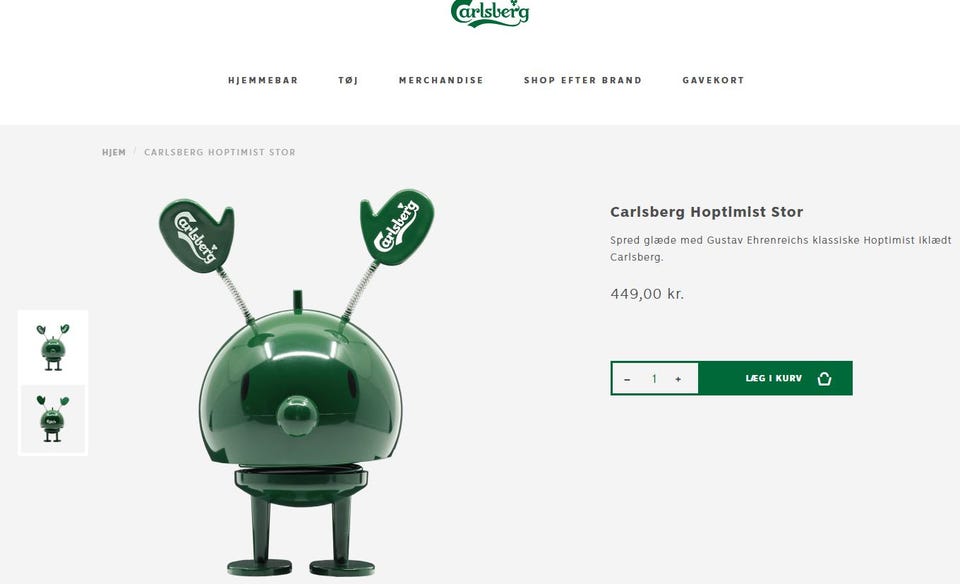Add product with Læg i kurv button
Viewport: 960px width, 584px height.
click(x=775, y=378)
